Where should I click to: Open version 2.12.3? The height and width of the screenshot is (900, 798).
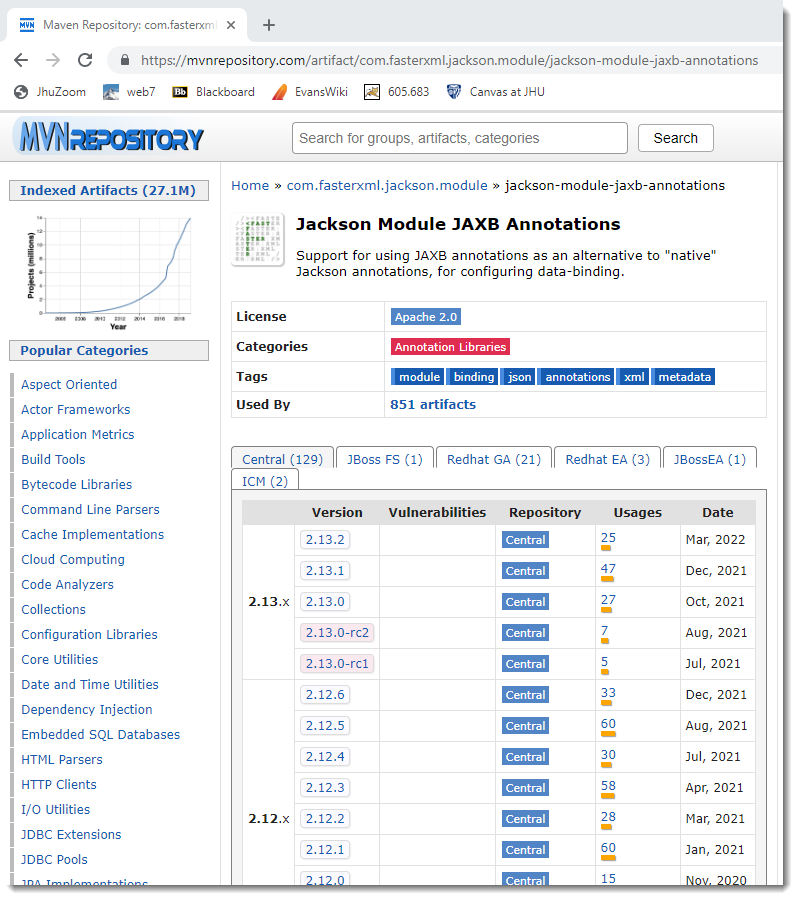[x=325, y=788]
